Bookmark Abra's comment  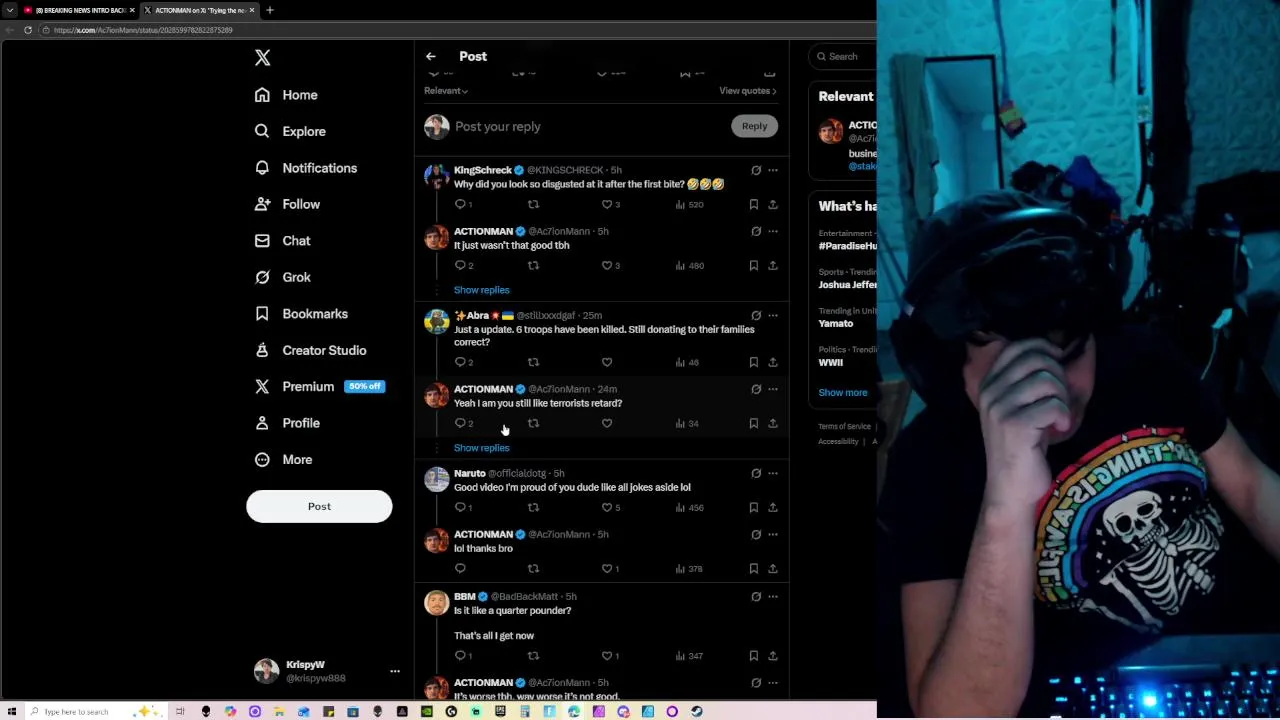coord(754,362)
